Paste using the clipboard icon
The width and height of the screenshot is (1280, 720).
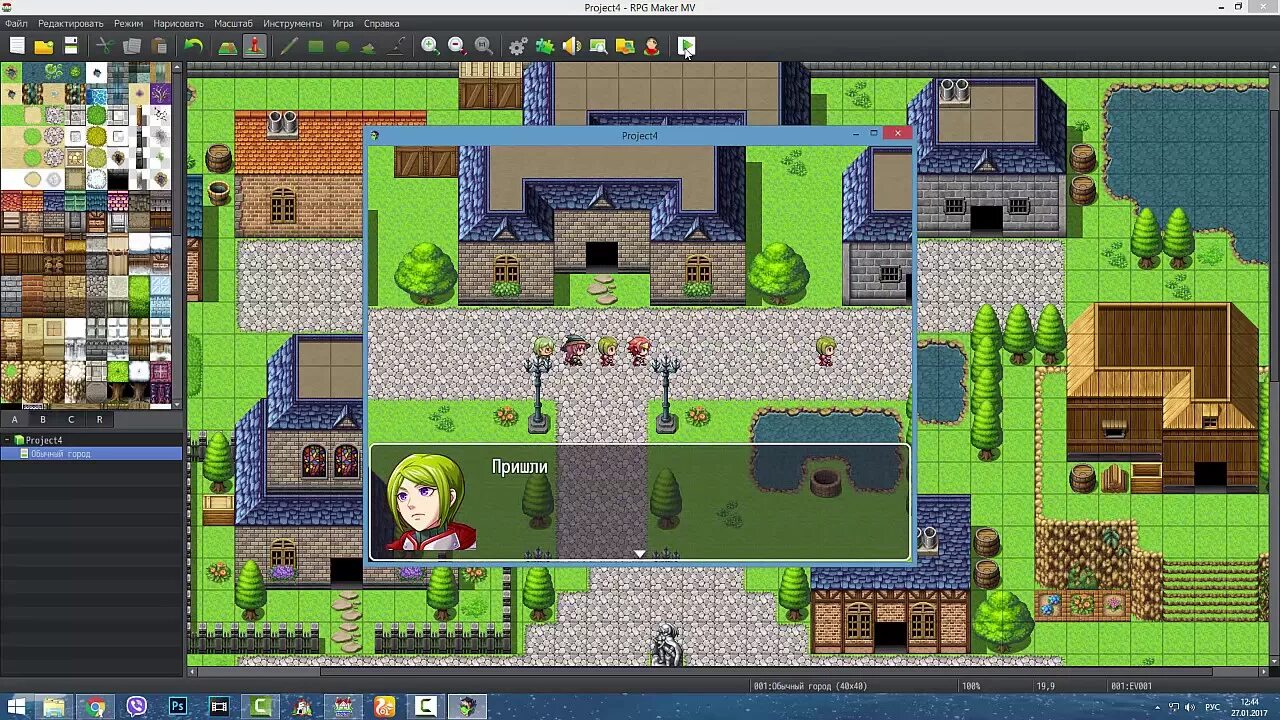[x=159, y=45]
